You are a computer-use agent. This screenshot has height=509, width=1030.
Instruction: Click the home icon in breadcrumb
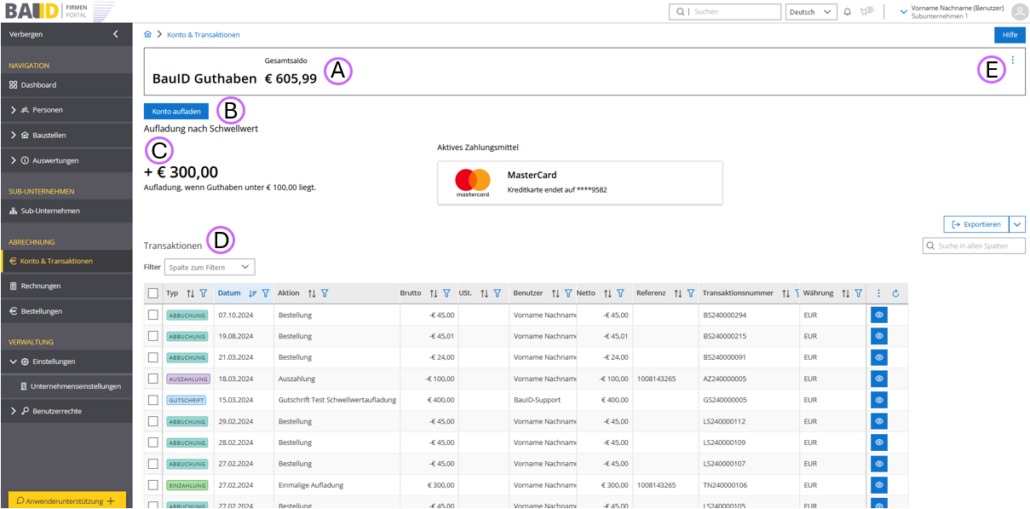[x=148, y=34]
